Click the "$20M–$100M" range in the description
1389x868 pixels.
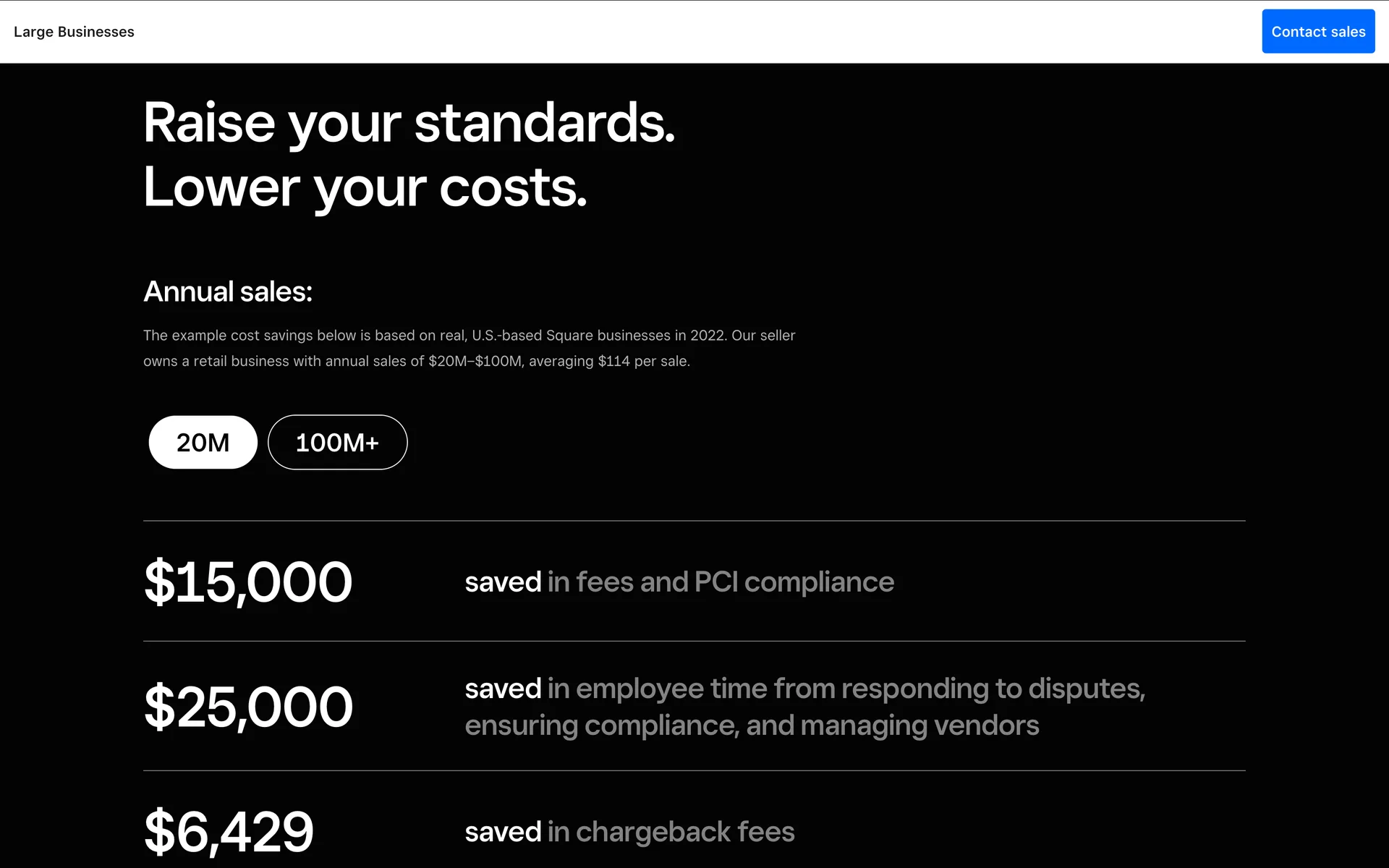click(475, 361)
